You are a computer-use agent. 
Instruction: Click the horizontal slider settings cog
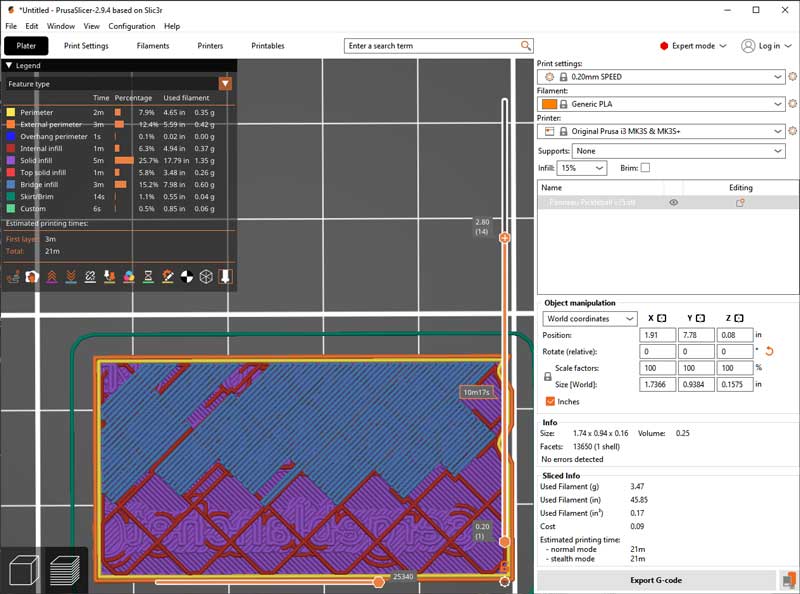click(505, 582)
